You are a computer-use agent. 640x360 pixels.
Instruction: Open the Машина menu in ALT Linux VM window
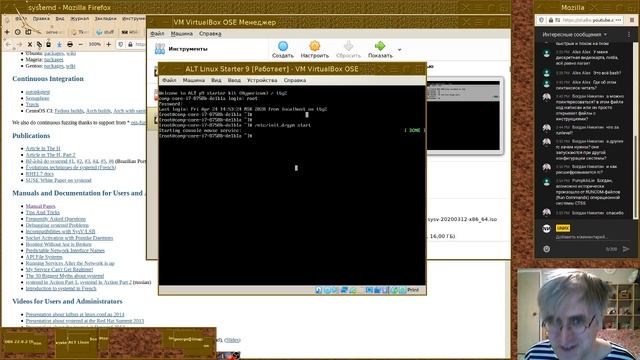[193, 80]
